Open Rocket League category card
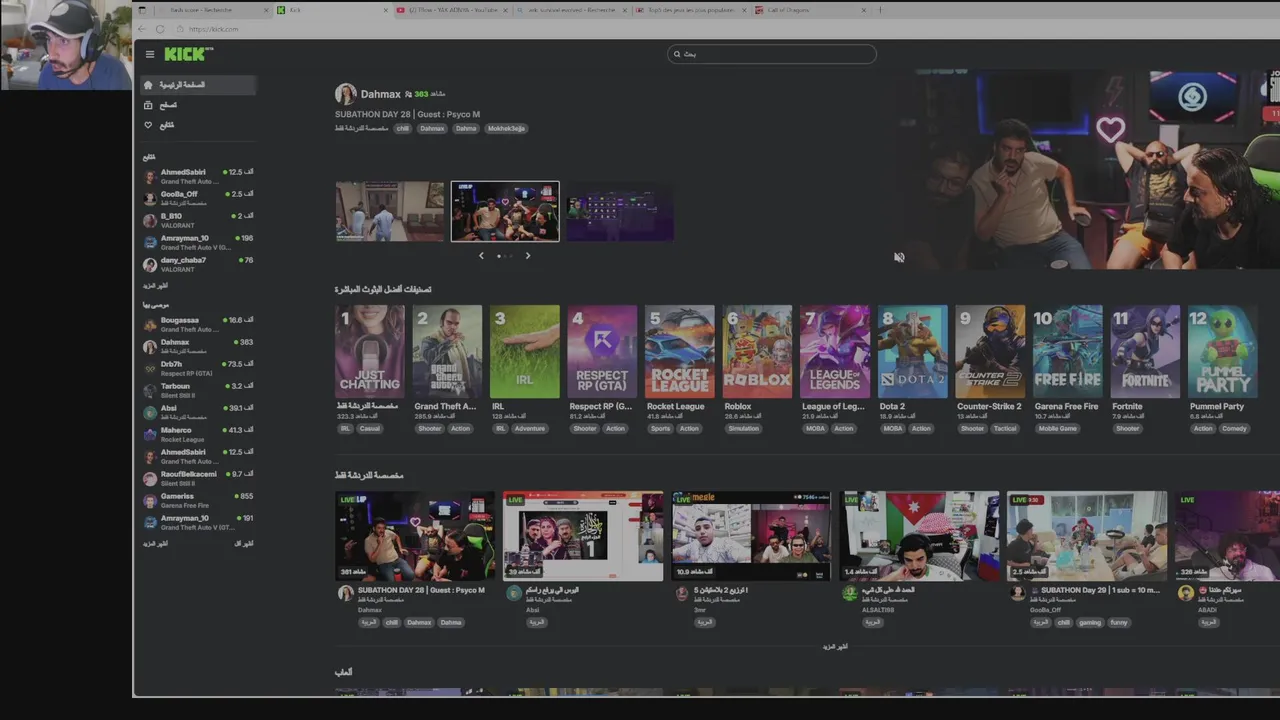This screenshot has height=720, width=1280. [680, 352]
